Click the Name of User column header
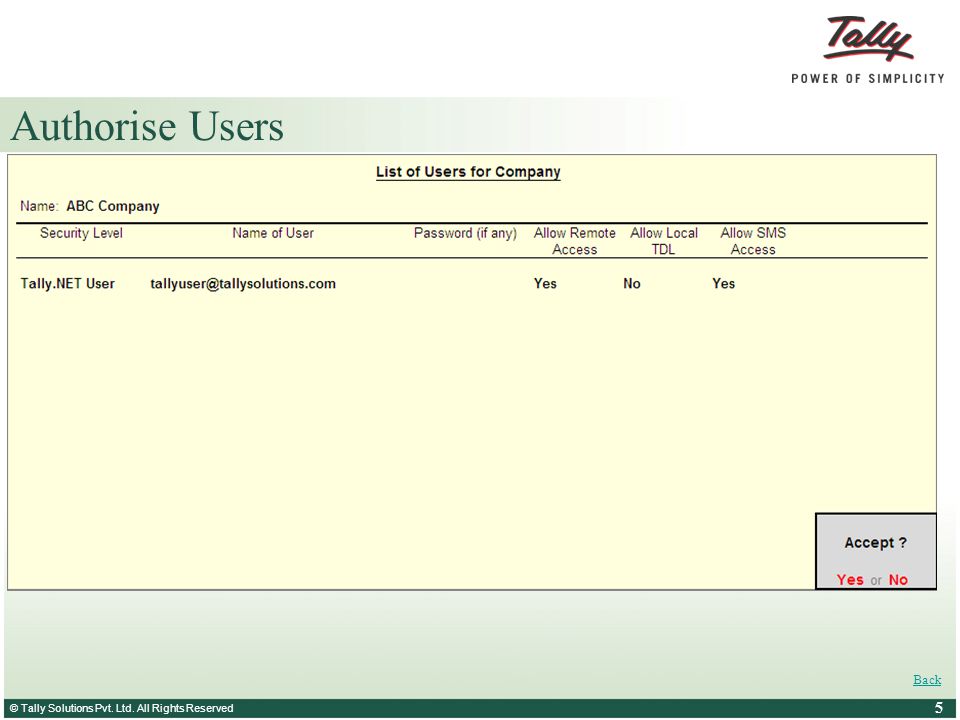The width and height of the screenshot is (960, 720). point(273,233)
